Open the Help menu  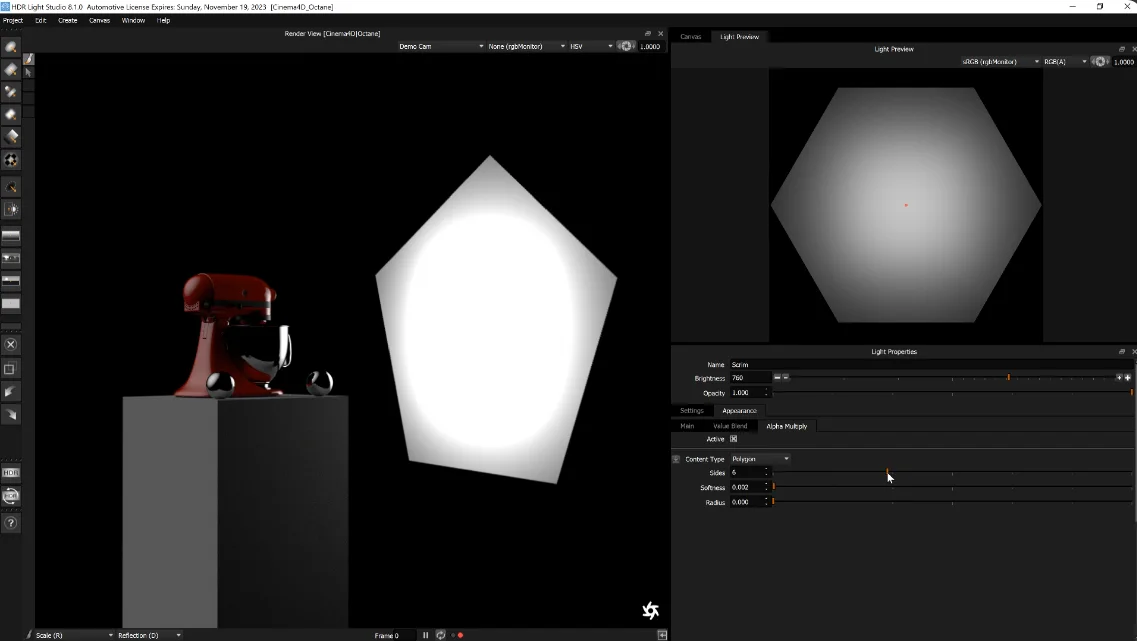(x=163, y=20)
